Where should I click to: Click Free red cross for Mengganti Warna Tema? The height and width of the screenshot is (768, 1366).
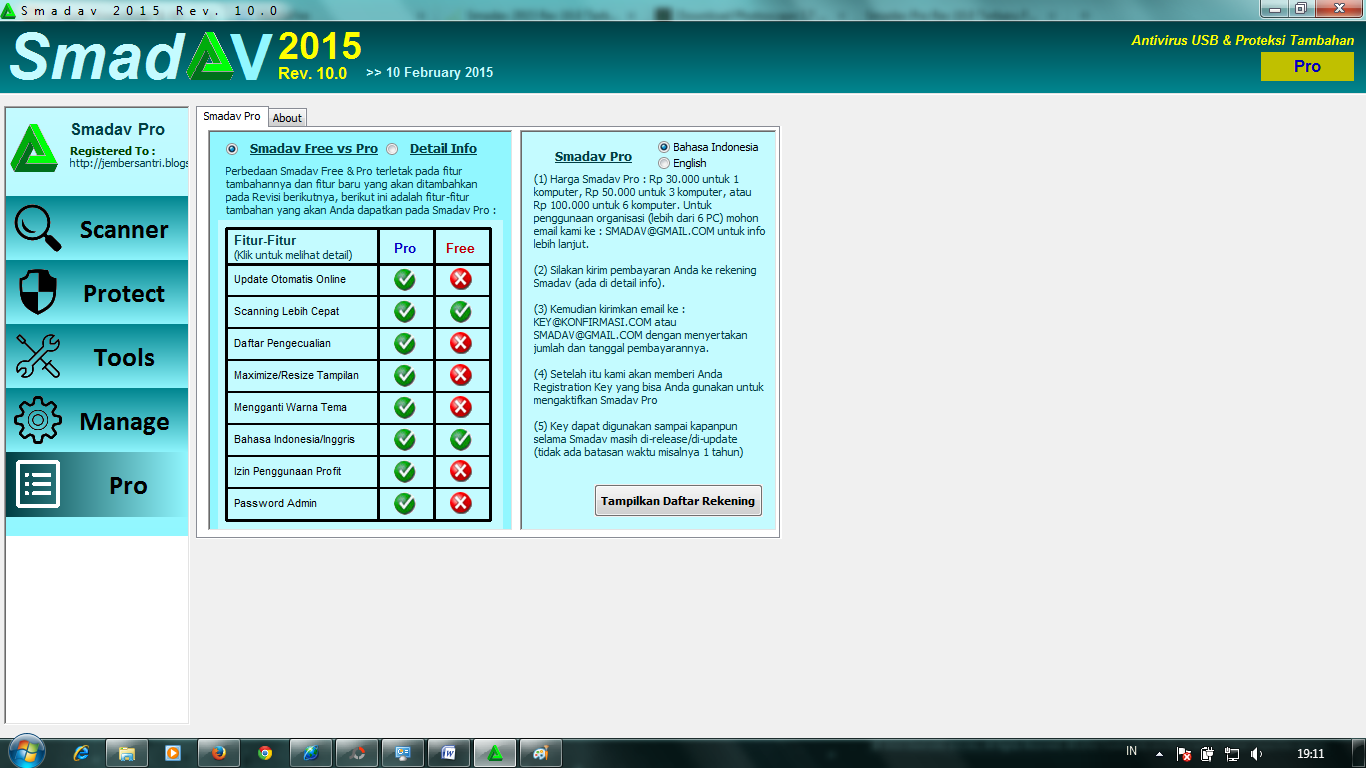tap(461, 407)
